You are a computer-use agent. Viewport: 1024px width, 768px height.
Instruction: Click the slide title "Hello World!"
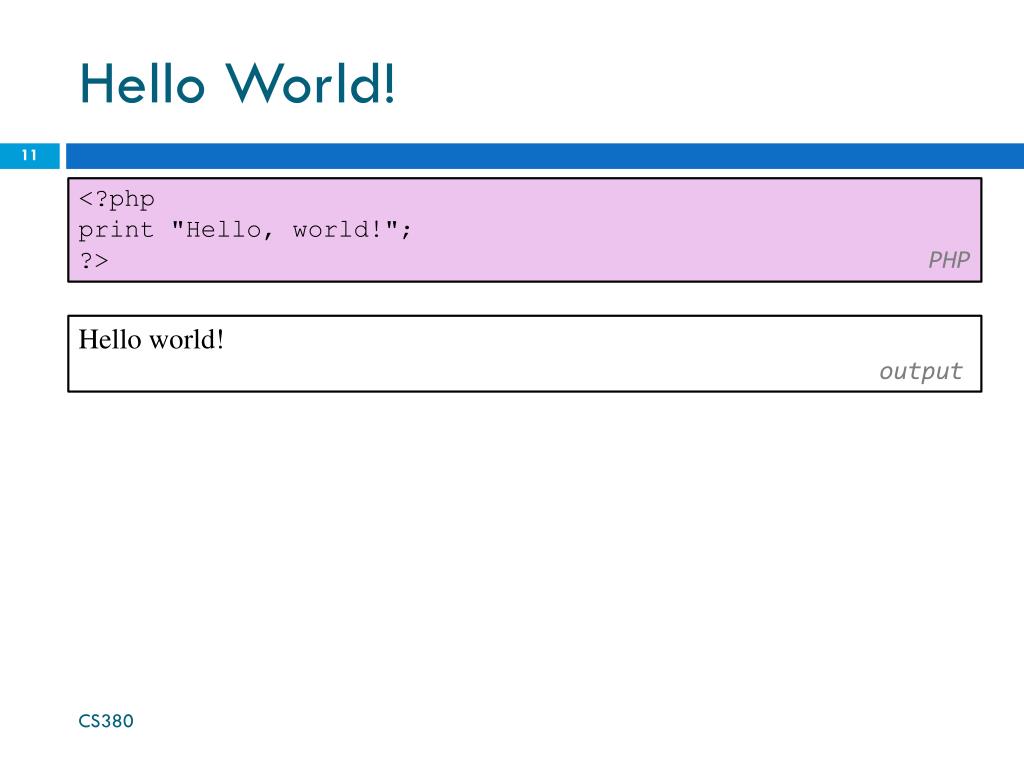237,84
